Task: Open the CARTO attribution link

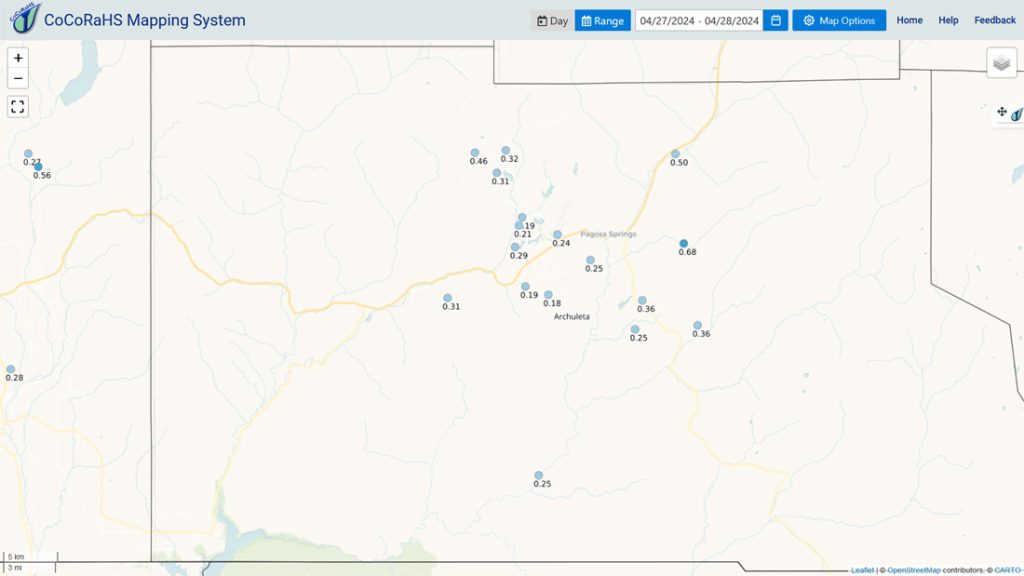Action: (1009, 570)
